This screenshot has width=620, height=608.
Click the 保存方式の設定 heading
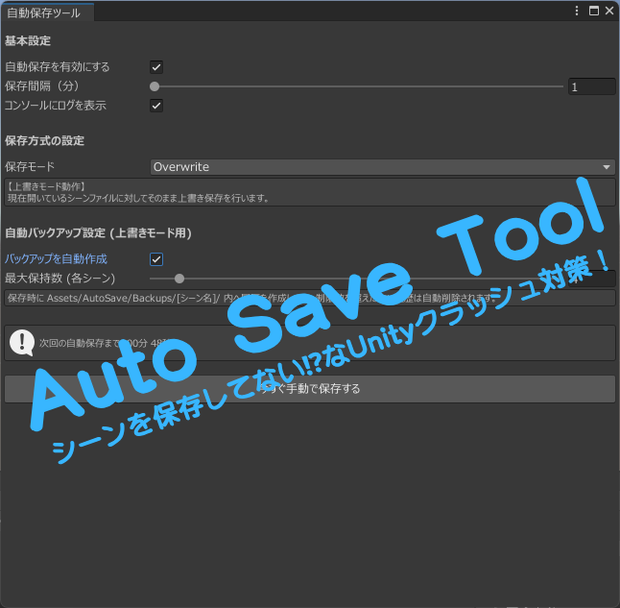pos(45,141)
